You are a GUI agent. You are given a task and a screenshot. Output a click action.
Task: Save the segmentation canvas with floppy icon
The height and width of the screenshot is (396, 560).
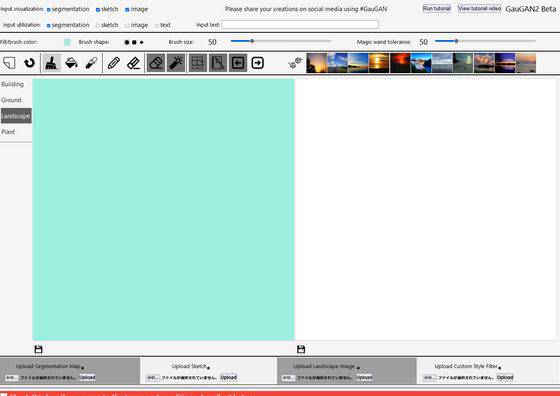click(x=38, y=349)
